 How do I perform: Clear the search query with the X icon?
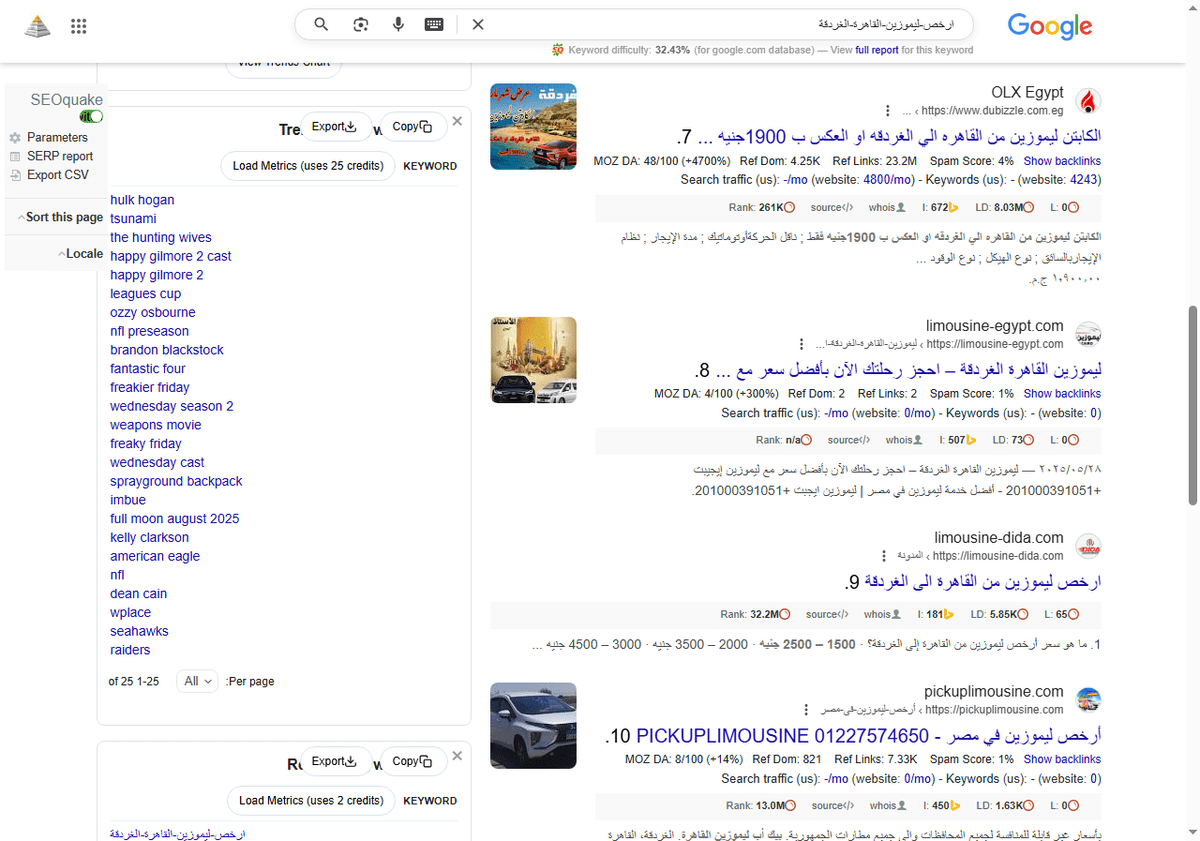click(x=478, y=24)
